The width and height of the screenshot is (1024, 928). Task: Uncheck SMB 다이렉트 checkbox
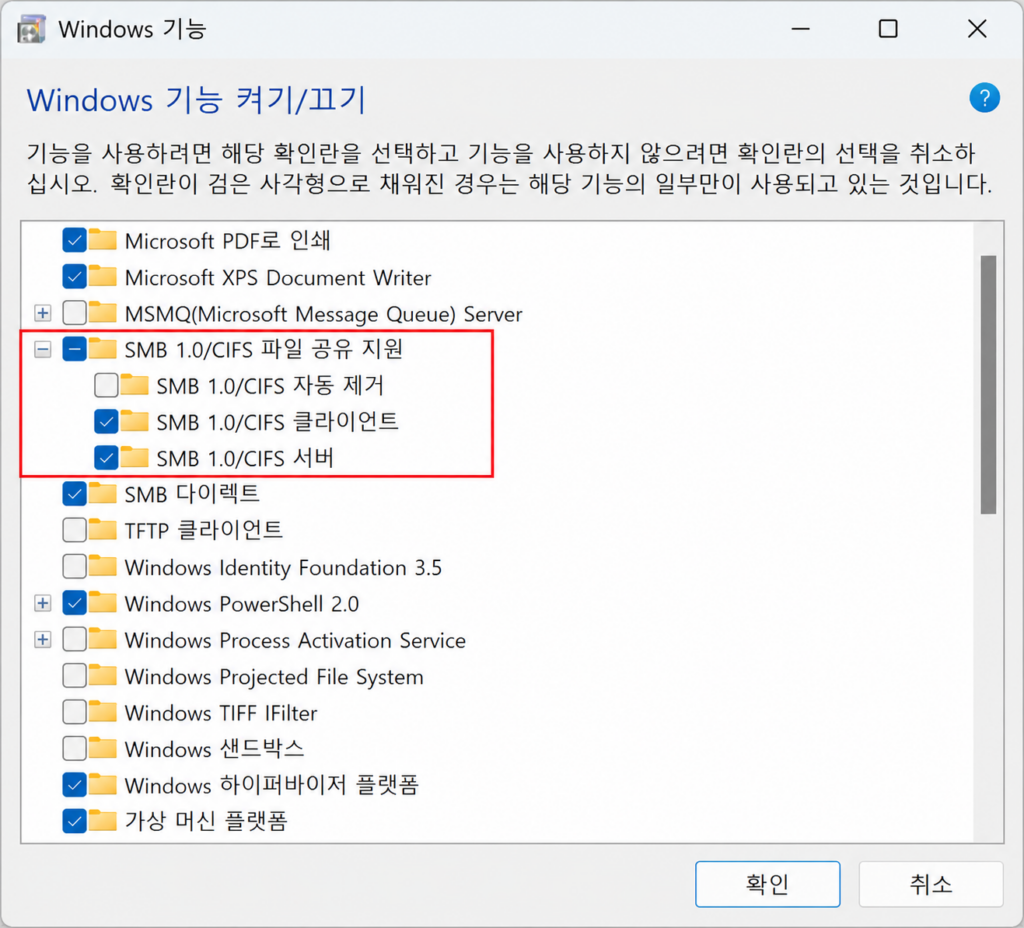click(74, 494)
